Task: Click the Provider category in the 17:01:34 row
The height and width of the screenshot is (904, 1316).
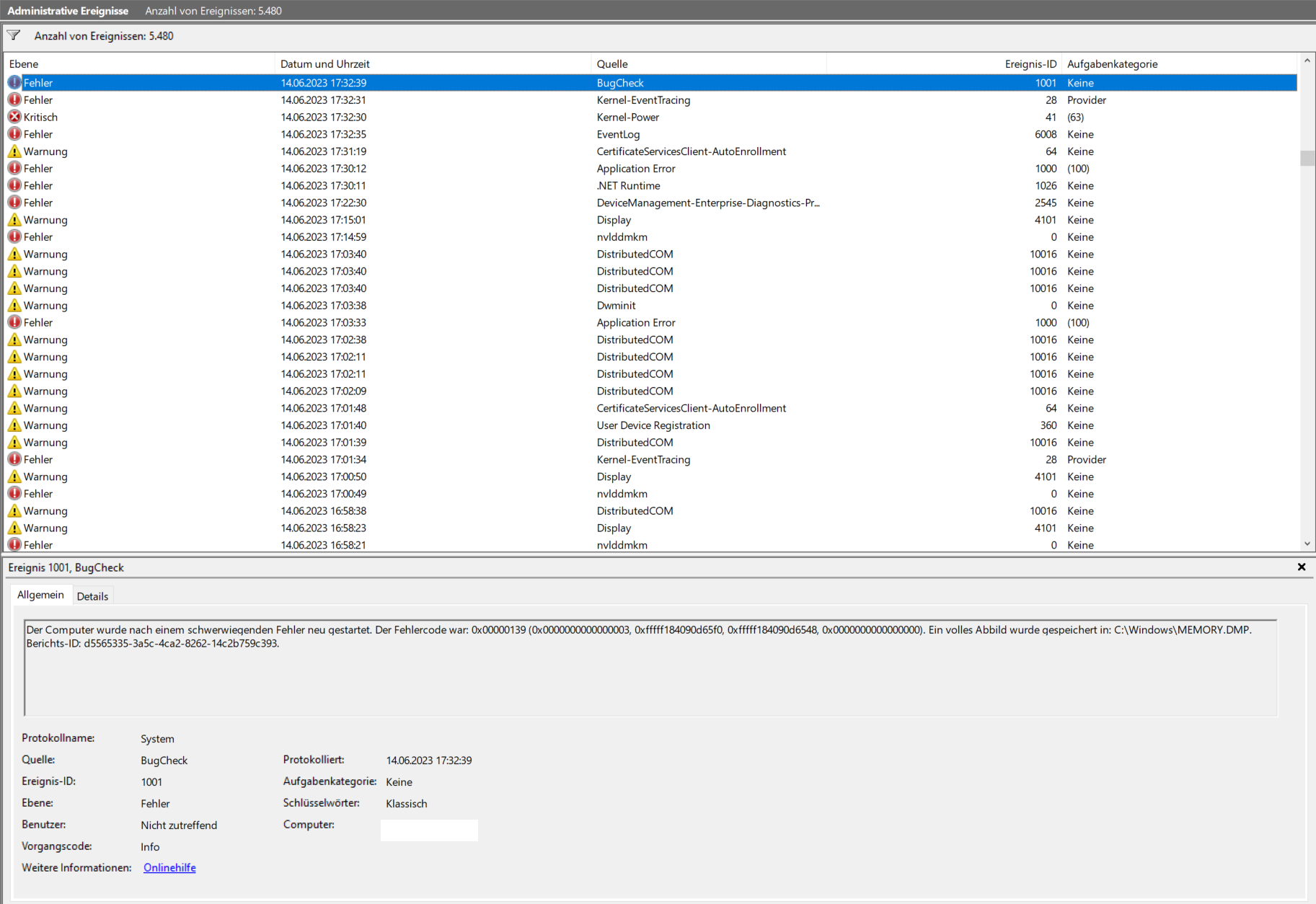Action: [1086, 459]
